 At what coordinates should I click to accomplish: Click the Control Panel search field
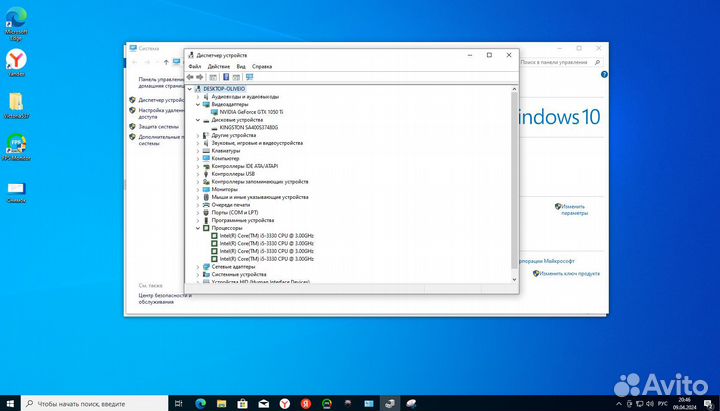click(560, 62)
